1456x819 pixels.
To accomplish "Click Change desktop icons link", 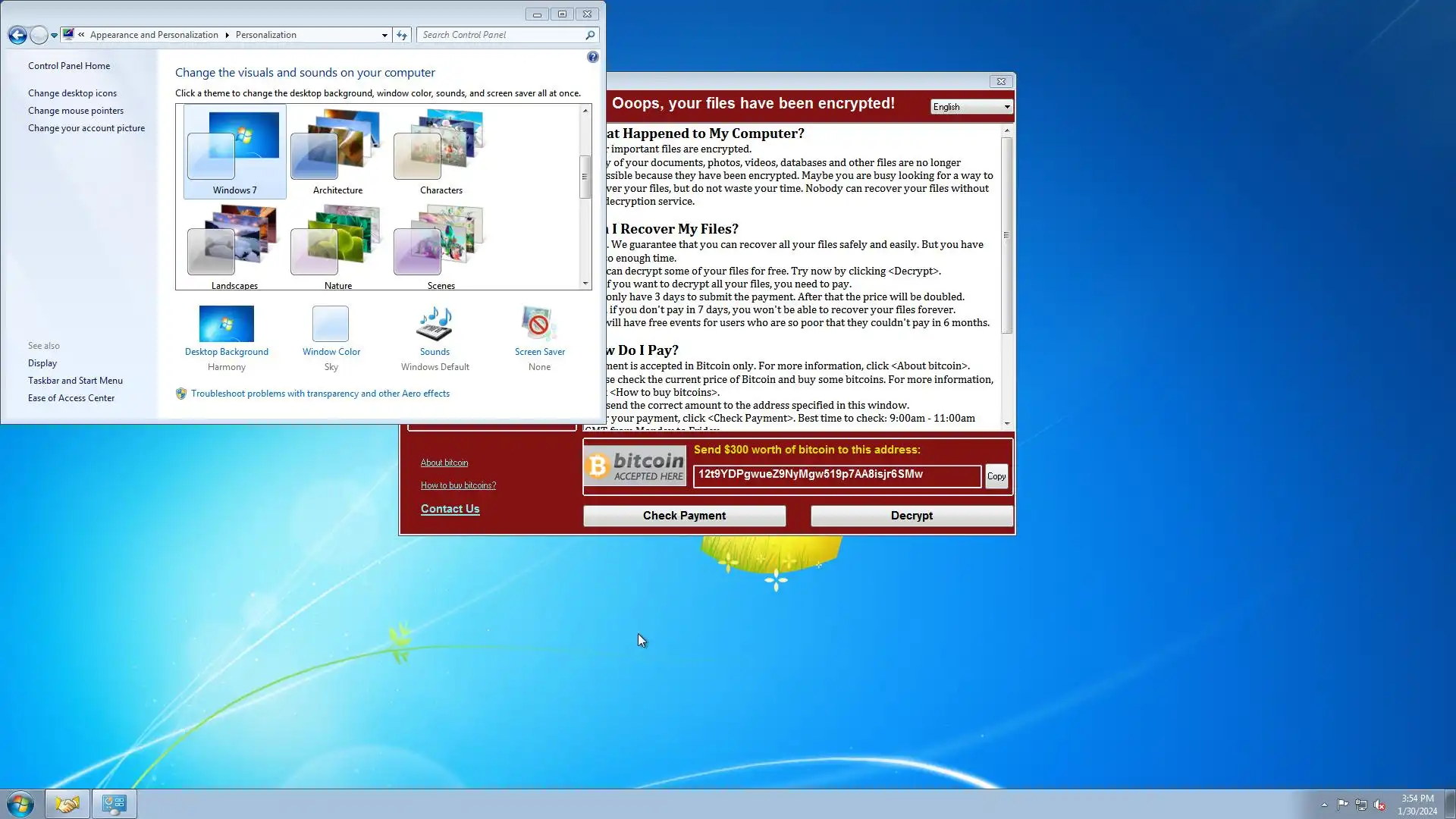I will coord(72,93).
